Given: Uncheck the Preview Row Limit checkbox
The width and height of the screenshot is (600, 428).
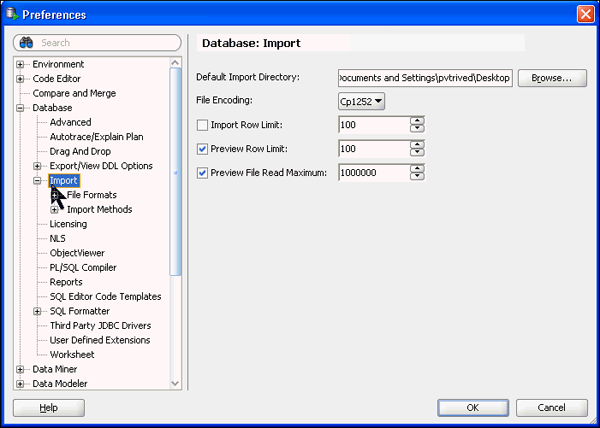Looking at the screenshot, I should (203, 149).
